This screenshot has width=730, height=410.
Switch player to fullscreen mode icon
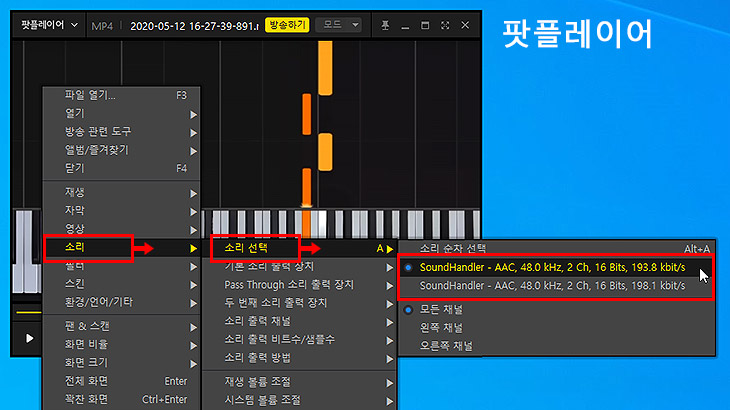pos(445,26)
